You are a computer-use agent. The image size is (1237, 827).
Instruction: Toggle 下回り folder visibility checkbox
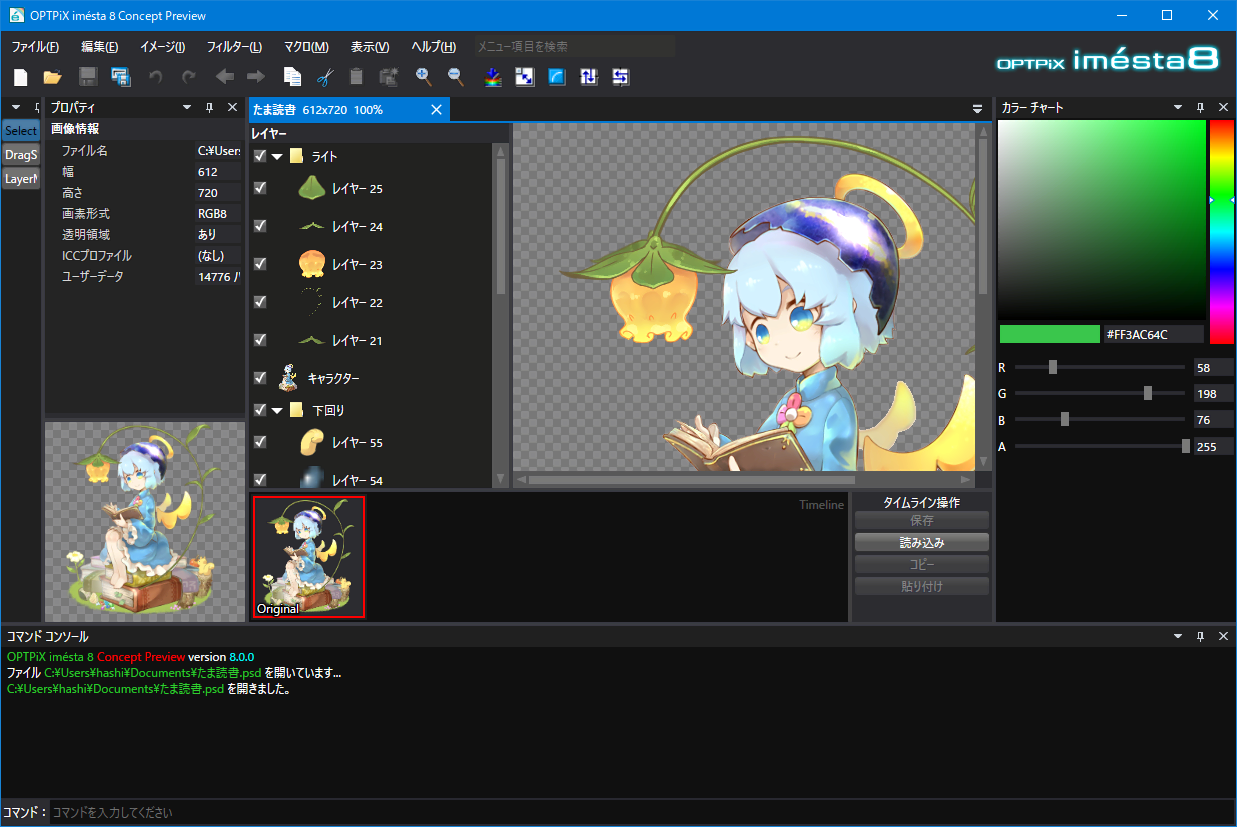click(x=260, y=410)
